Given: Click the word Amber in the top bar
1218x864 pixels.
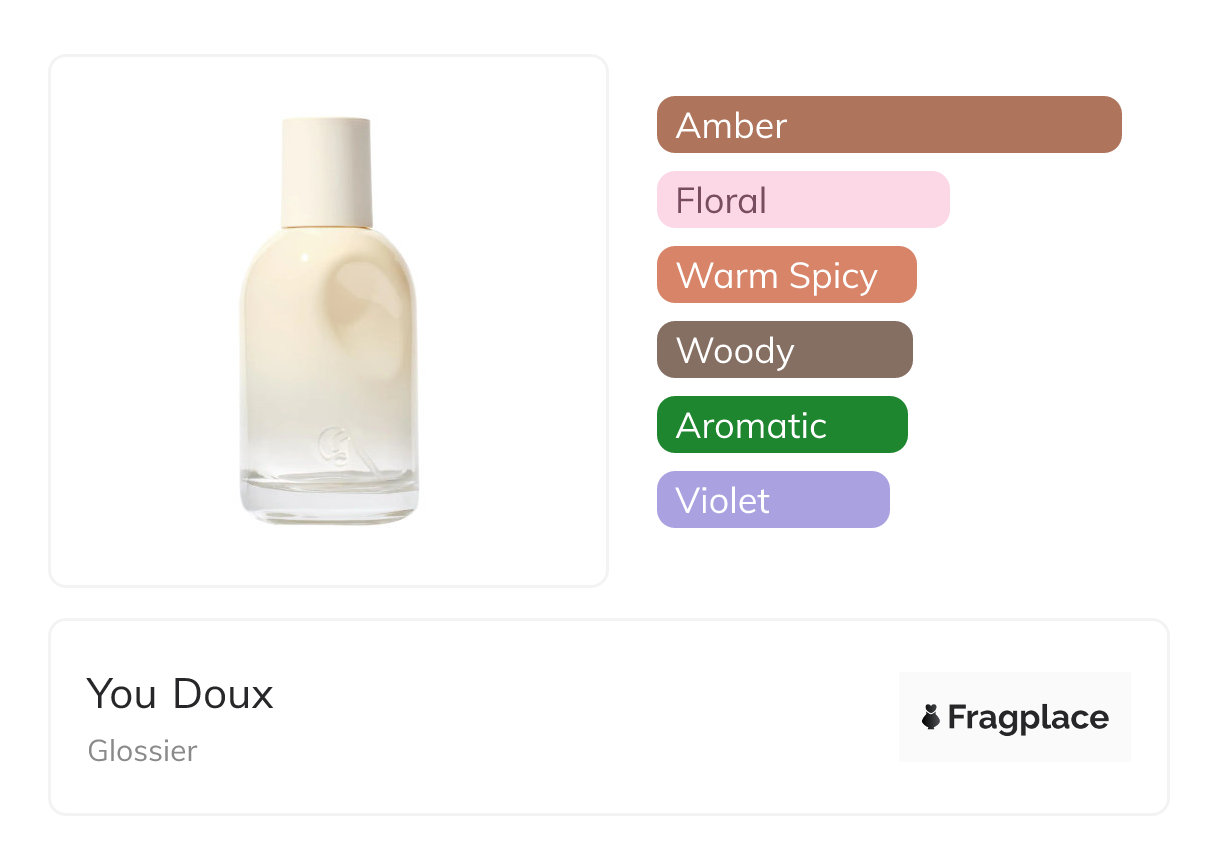Looking at the screenshot, I should (731, 126).
